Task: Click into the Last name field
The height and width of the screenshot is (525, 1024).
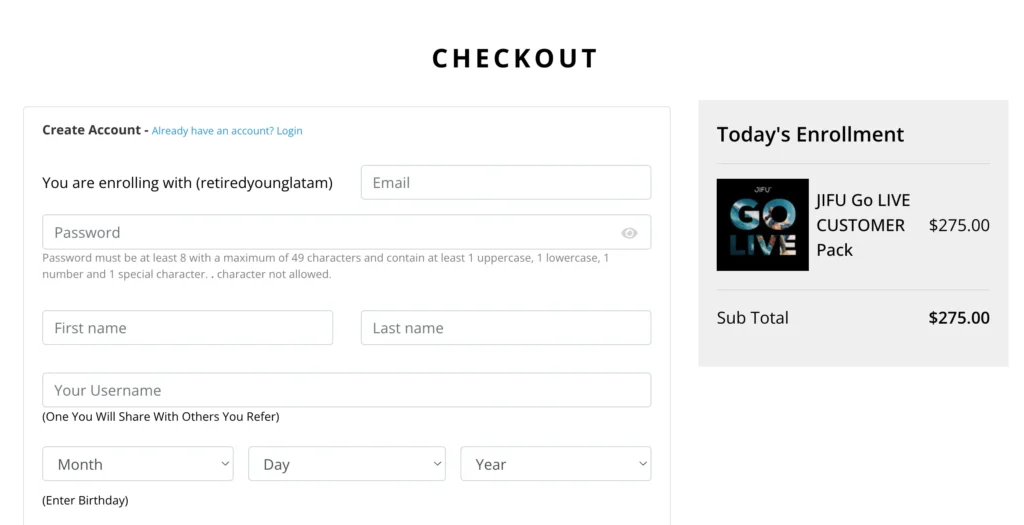Action: (506, 327)
